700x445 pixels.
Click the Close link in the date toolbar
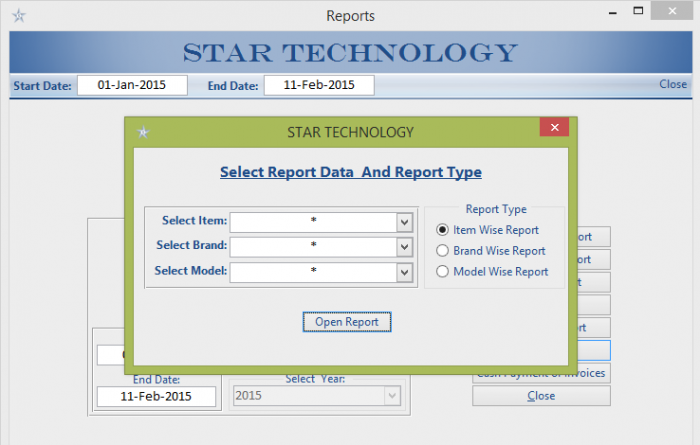point(673,85)
